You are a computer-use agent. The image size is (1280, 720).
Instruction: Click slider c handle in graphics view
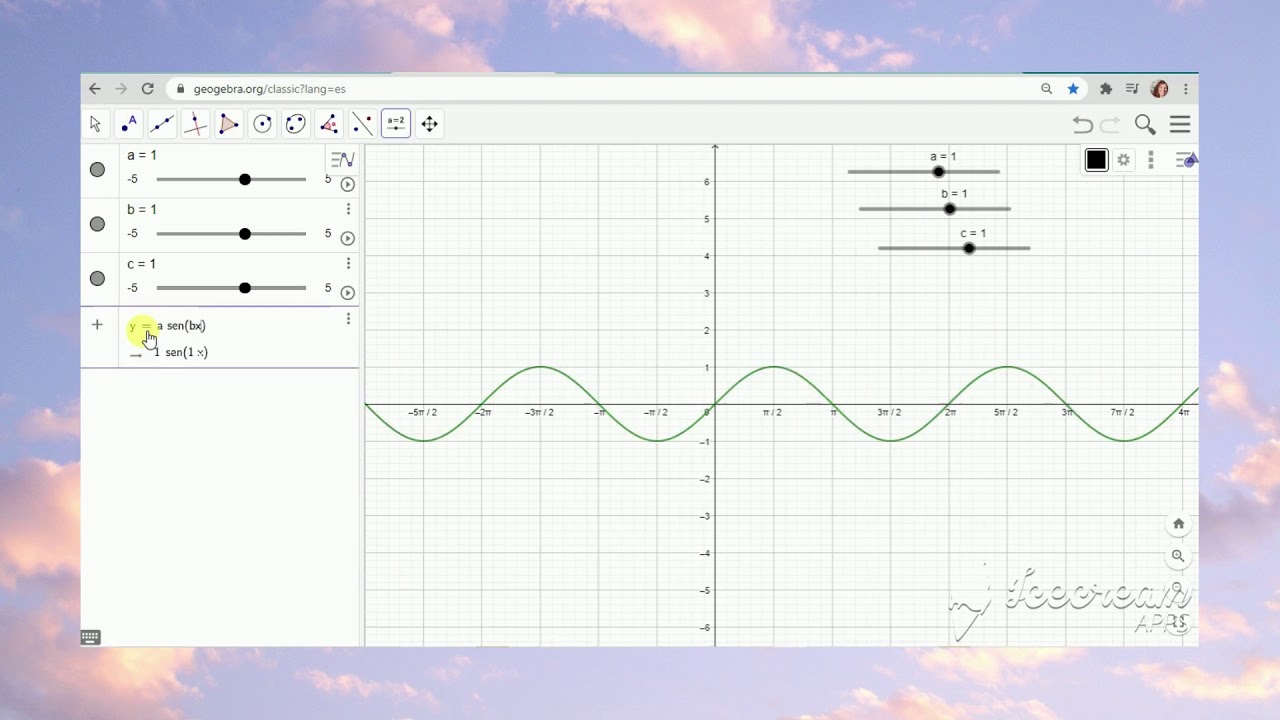click(969, 248)
